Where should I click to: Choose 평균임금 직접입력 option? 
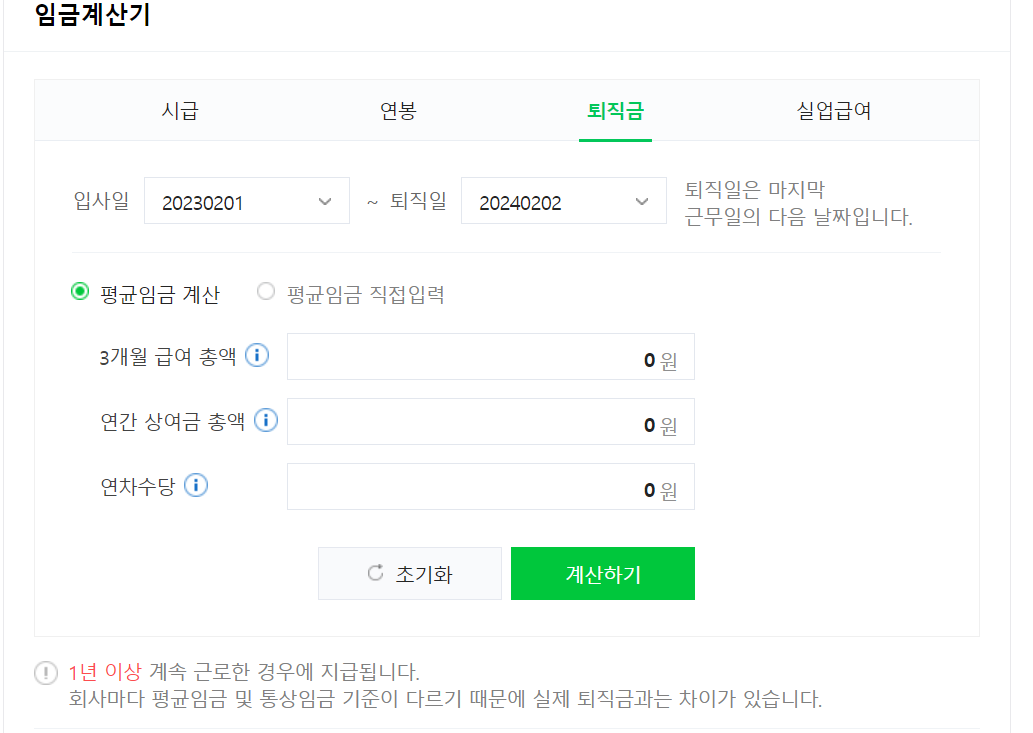tap(266, 291)
